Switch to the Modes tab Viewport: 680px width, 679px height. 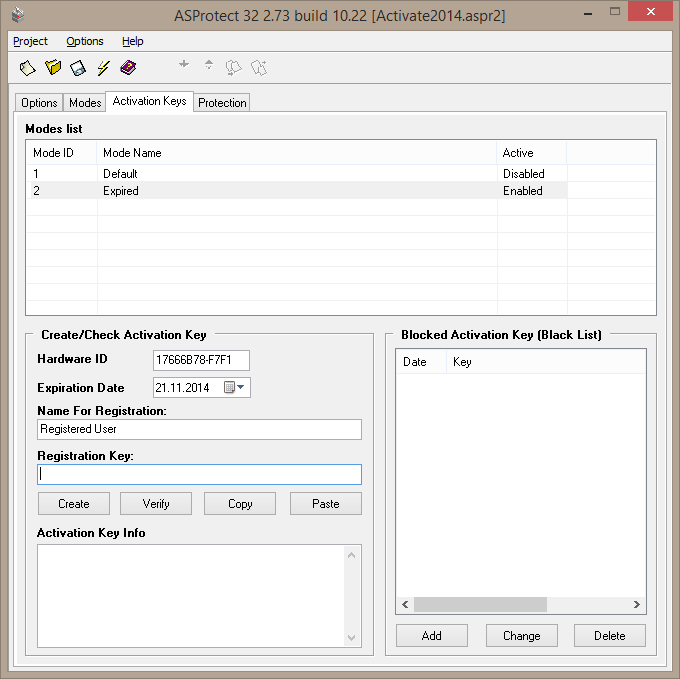pyautogui.click(x=85, y=103)
